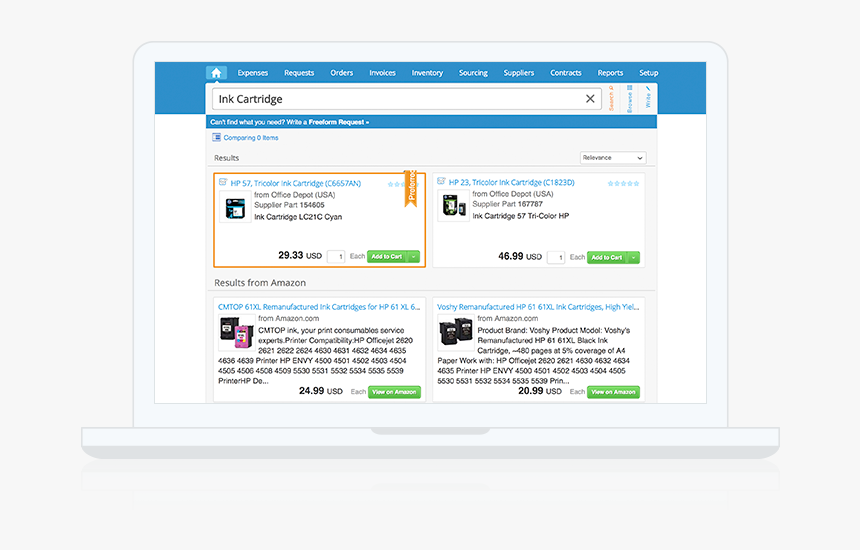Image resolution: width=860 pixels, height=550 pixels.
Task: Expand Add to Cart options for HP 23
Action: pyautogui.click(x=634, y=257)
